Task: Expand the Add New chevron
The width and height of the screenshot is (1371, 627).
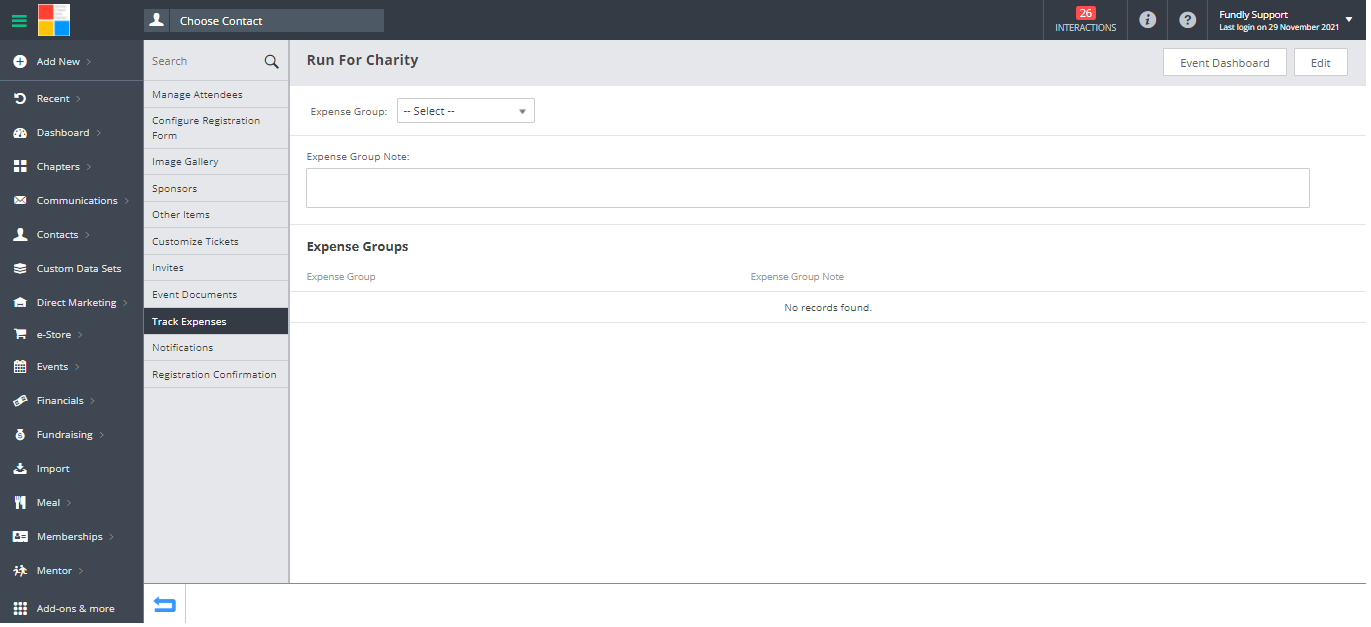Action: point(89,62)
